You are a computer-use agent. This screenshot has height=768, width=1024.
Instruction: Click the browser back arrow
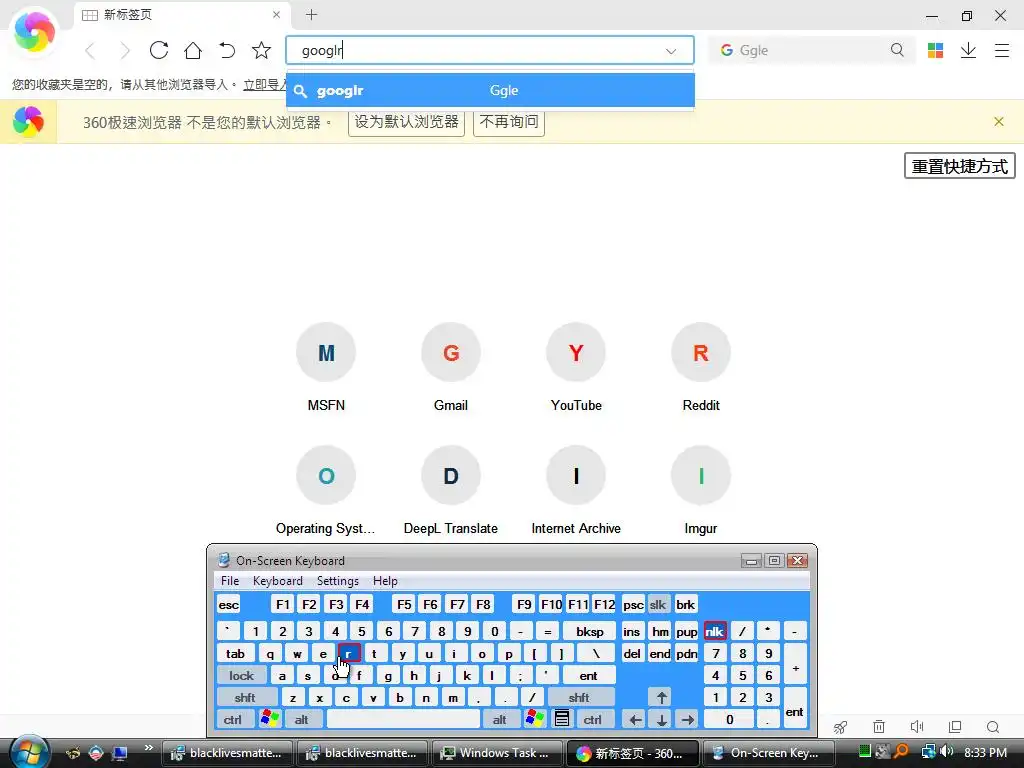(x=90, y=50)
